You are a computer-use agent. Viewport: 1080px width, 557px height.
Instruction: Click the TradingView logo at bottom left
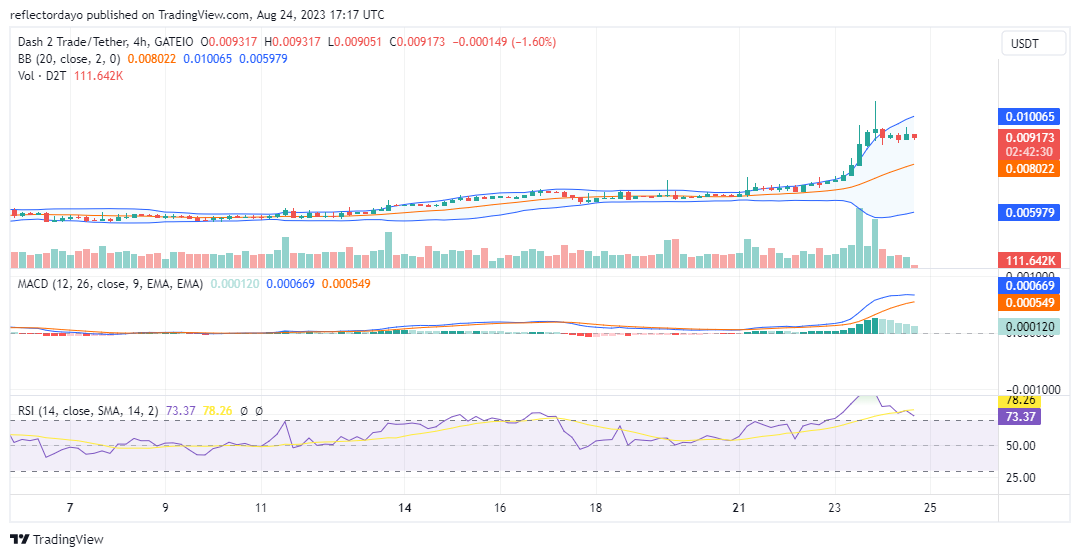pos(56,539)
